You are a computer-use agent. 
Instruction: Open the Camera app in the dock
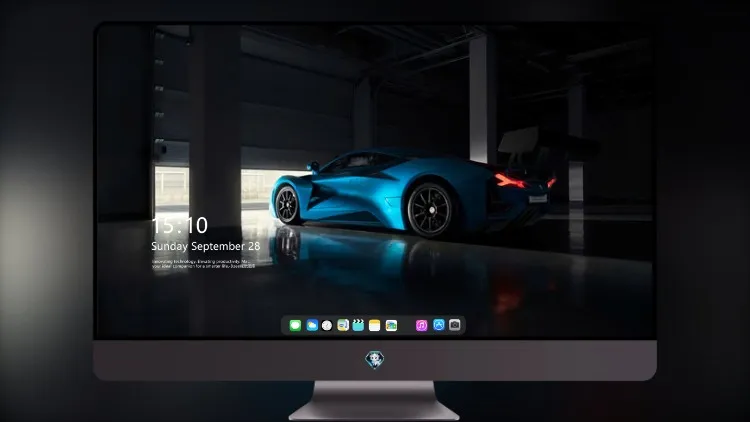[455, 325]
